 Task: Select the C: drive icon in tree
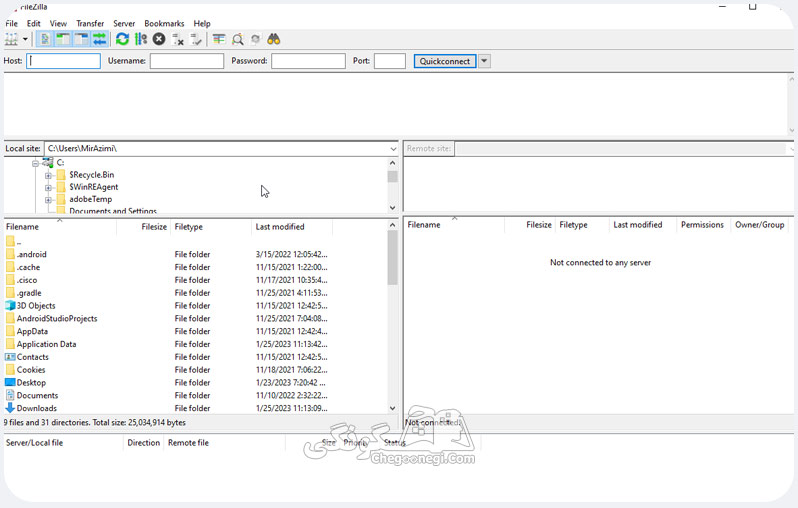click(x=47, y=162)
